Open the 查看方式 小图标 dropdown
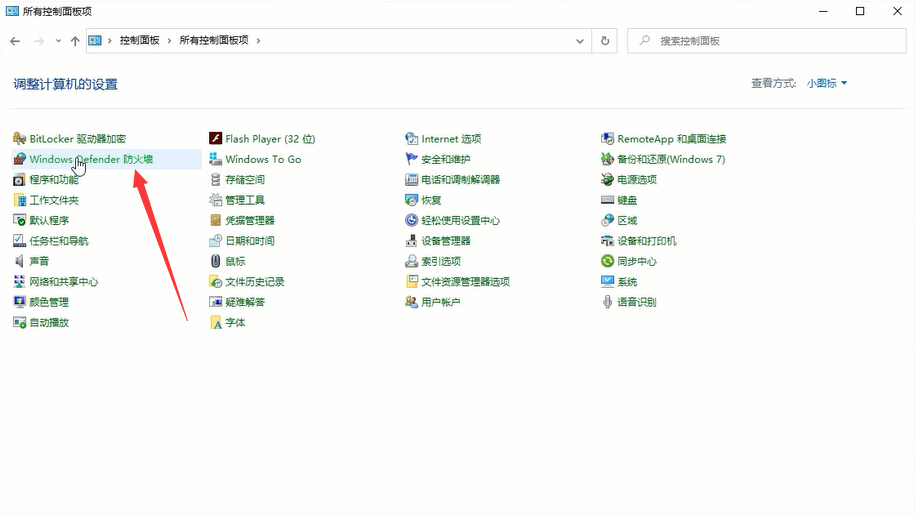 [x=827, y=84]
